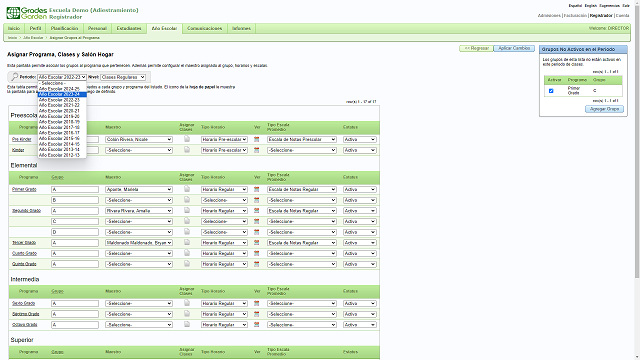
Task: Choose Año Escolar 2012-13 option
Action: pos(62,155)
